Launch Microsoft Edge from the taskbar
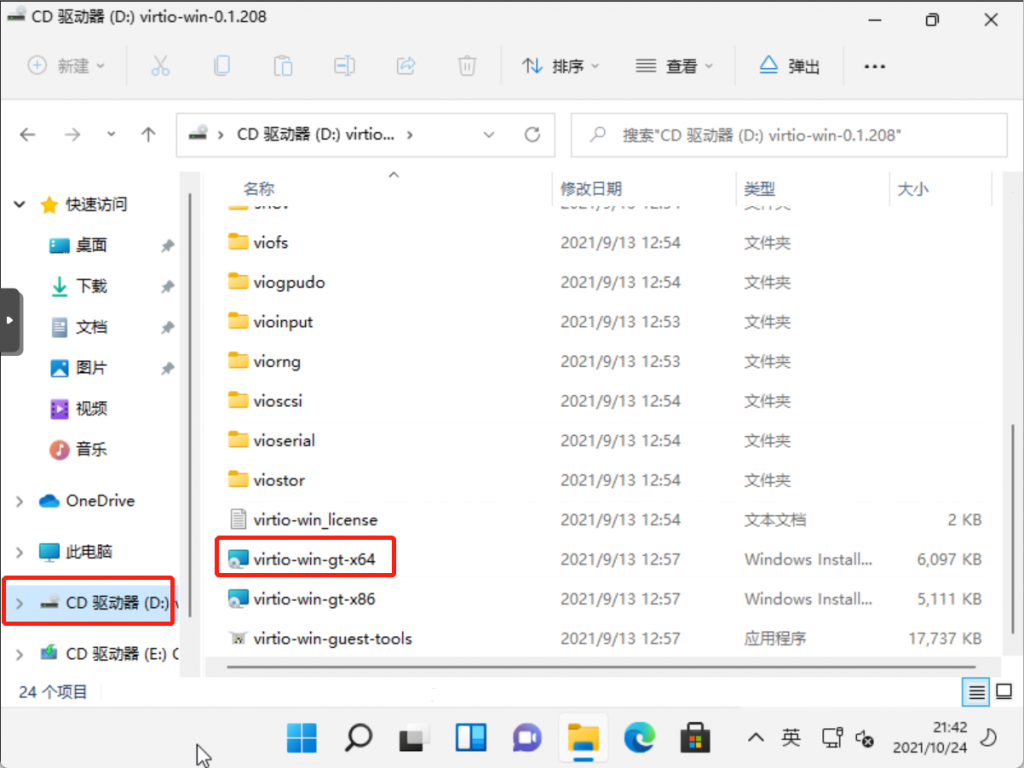This screenshot has height=768, width=1024. coord(639,737)
